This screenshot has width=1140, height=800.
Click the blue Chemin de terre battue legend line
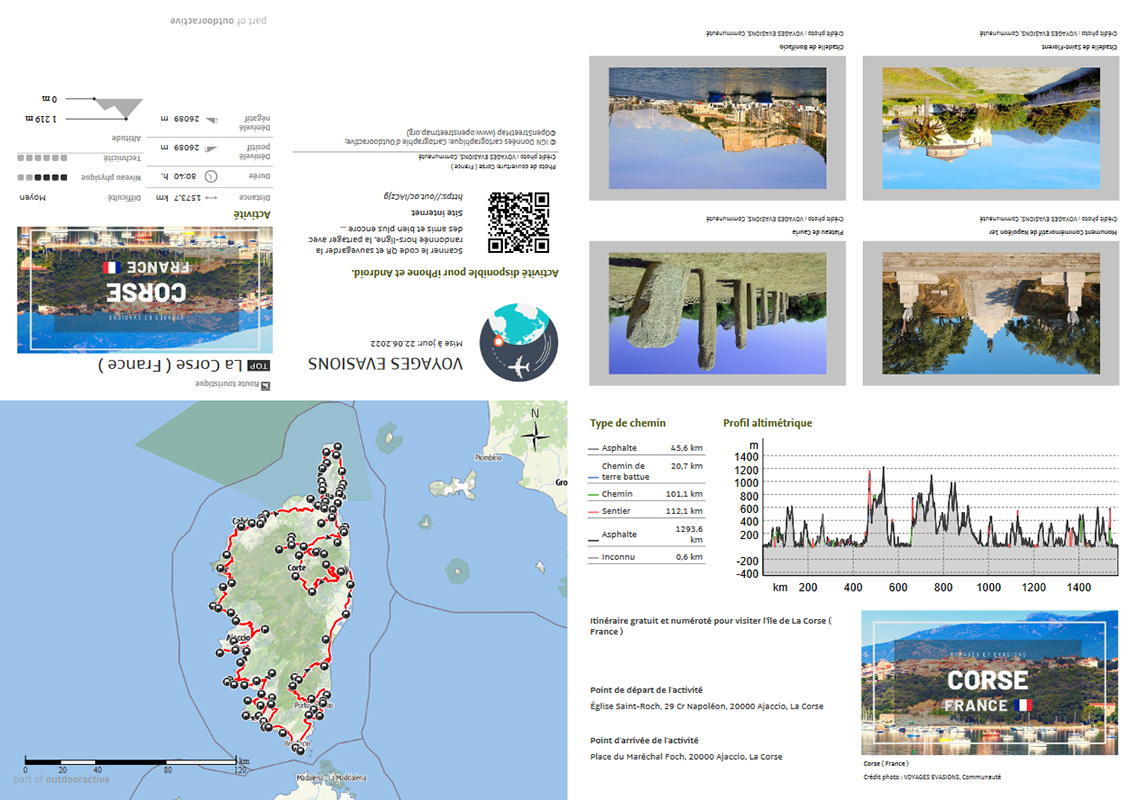pos(593,478)
